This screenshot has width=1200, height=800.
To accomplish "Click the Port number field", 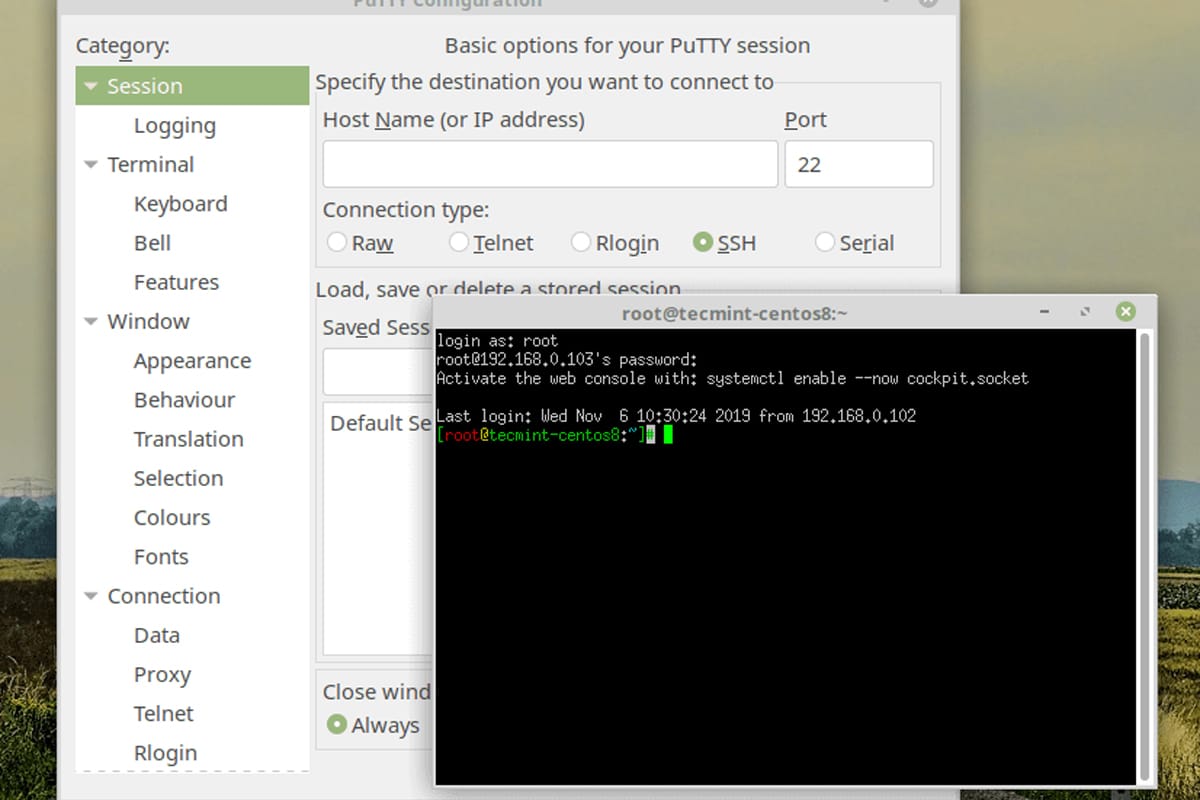I will 858,164.
